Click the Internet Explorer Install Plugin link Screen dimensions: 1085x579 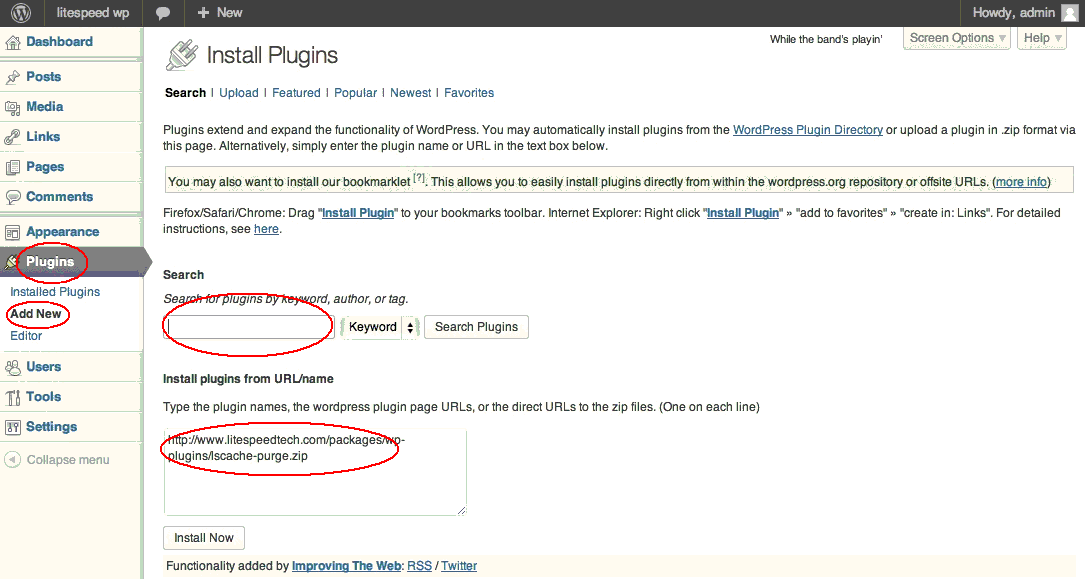click(742, 213)
